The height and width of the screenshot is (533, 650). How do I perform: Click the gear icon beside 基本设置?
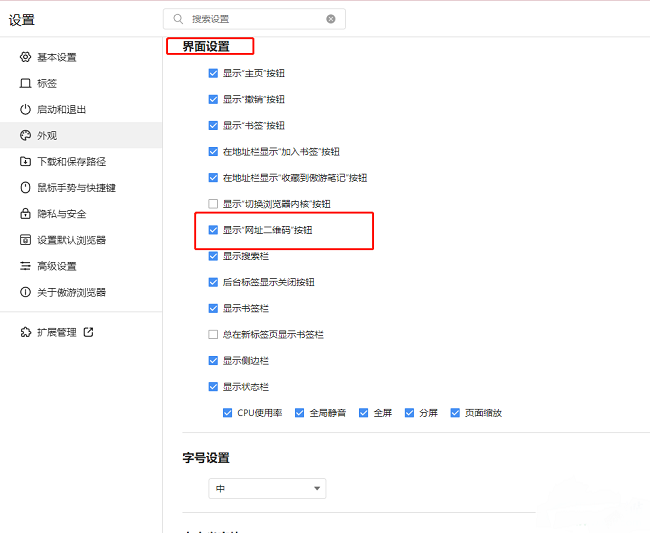tap(25, 57)
